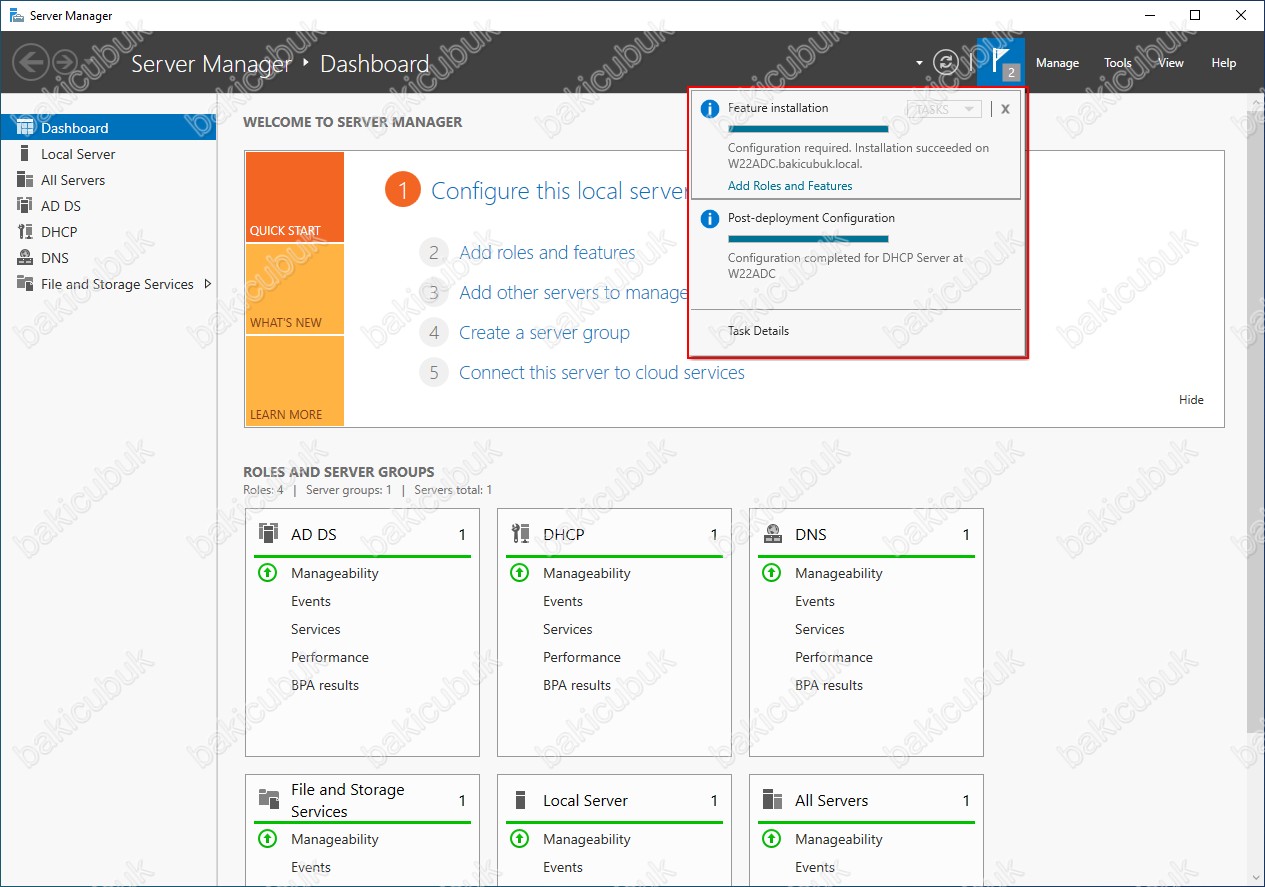Open DHCP Services
This screenshot has height=887, width=1265.
click(568, 629)
